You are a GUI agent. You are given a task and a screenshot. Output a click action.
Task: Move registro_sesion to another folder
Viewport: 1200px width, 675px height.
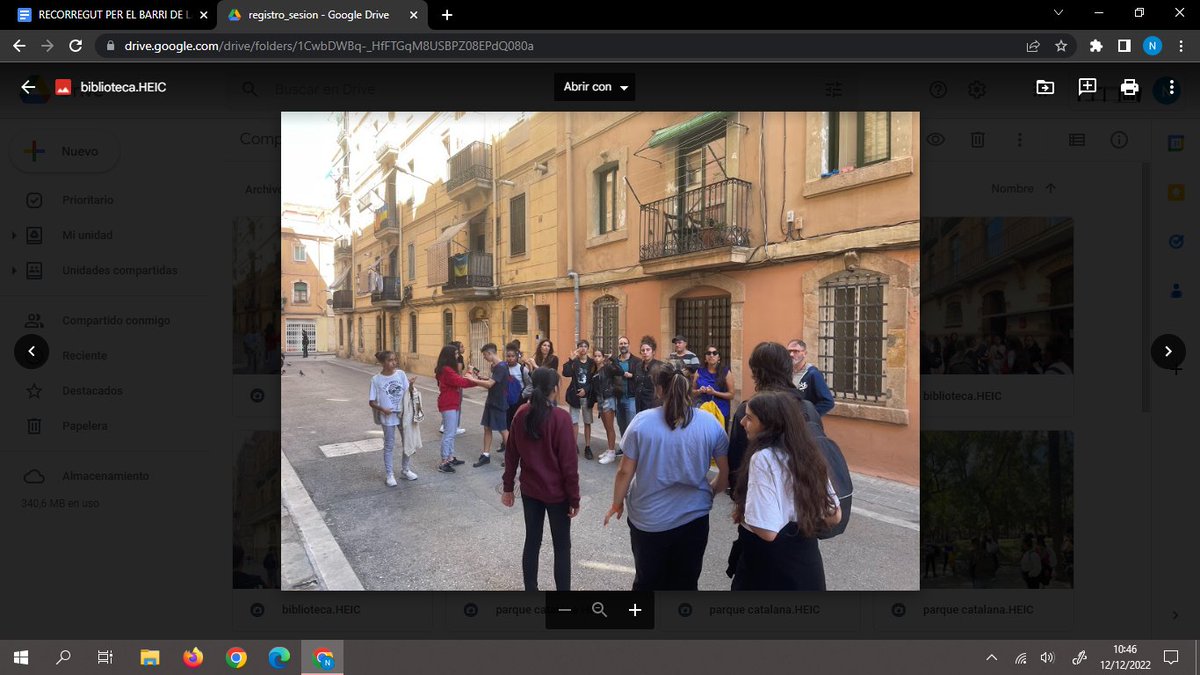coord(1045,88)
